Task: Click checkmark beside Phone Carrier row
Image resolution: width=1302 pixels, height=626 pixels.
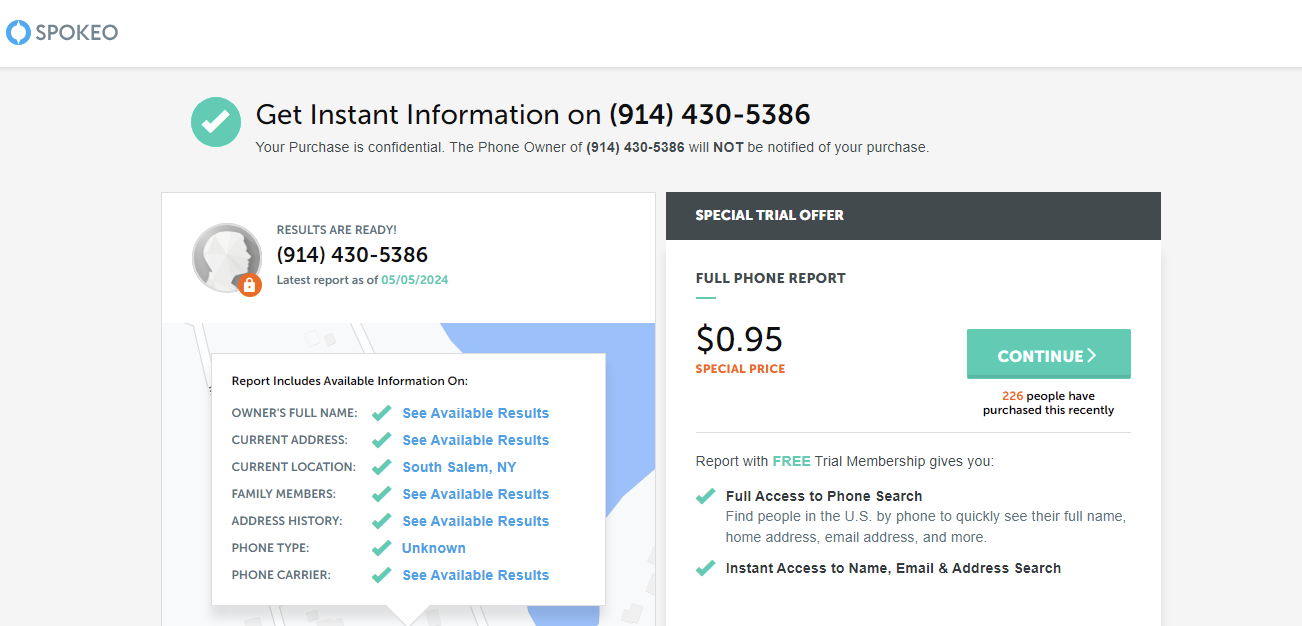Action: tap(381, 575)
